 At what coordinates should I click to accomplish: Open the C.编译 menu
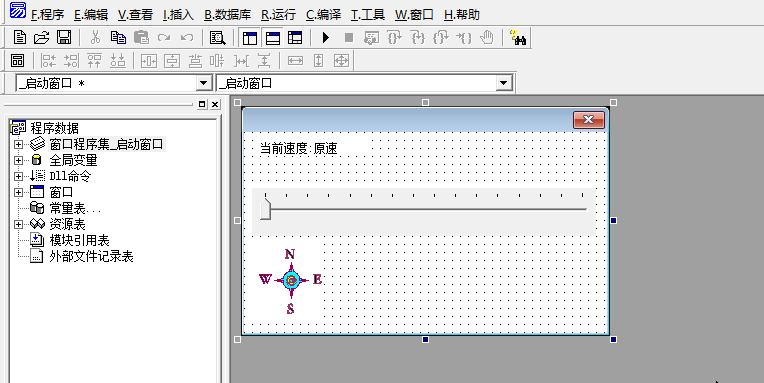coord(324,15)
